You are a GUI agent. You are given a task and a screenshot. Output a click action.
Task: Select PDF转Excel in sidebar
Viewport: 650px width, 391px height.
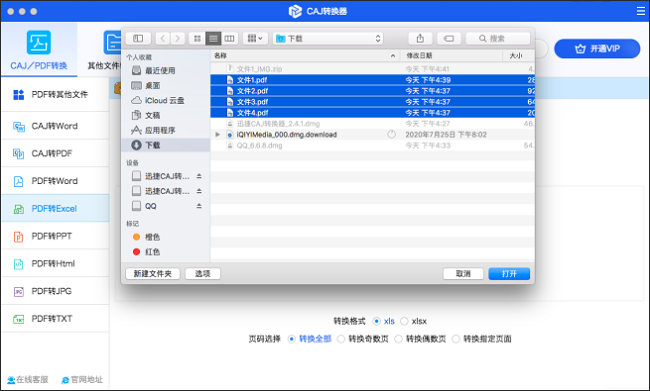pyautogui.click(x=55, y=209)
